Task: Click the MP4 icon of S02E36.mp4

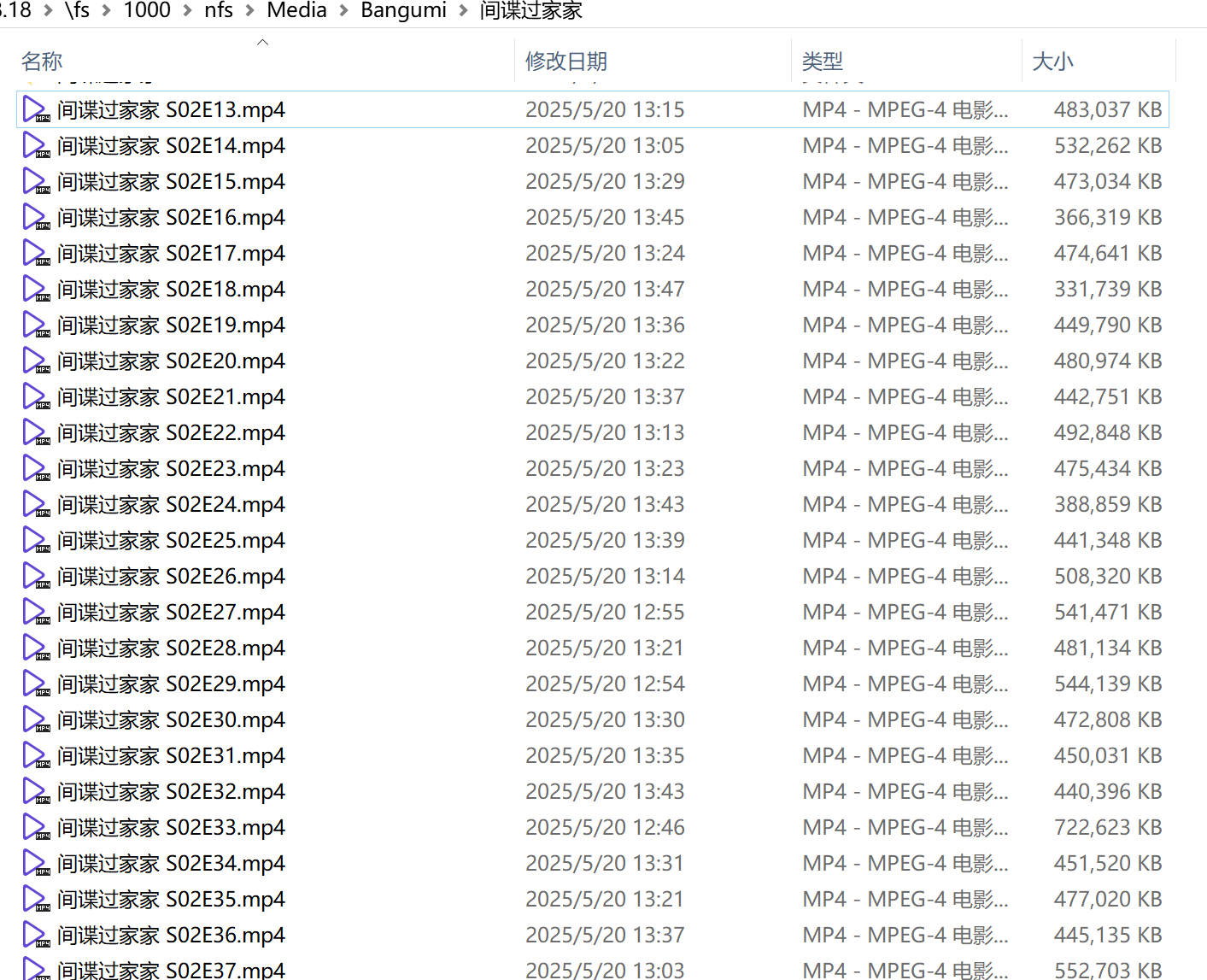Action: pyautogui.click(x=36, y=935)
